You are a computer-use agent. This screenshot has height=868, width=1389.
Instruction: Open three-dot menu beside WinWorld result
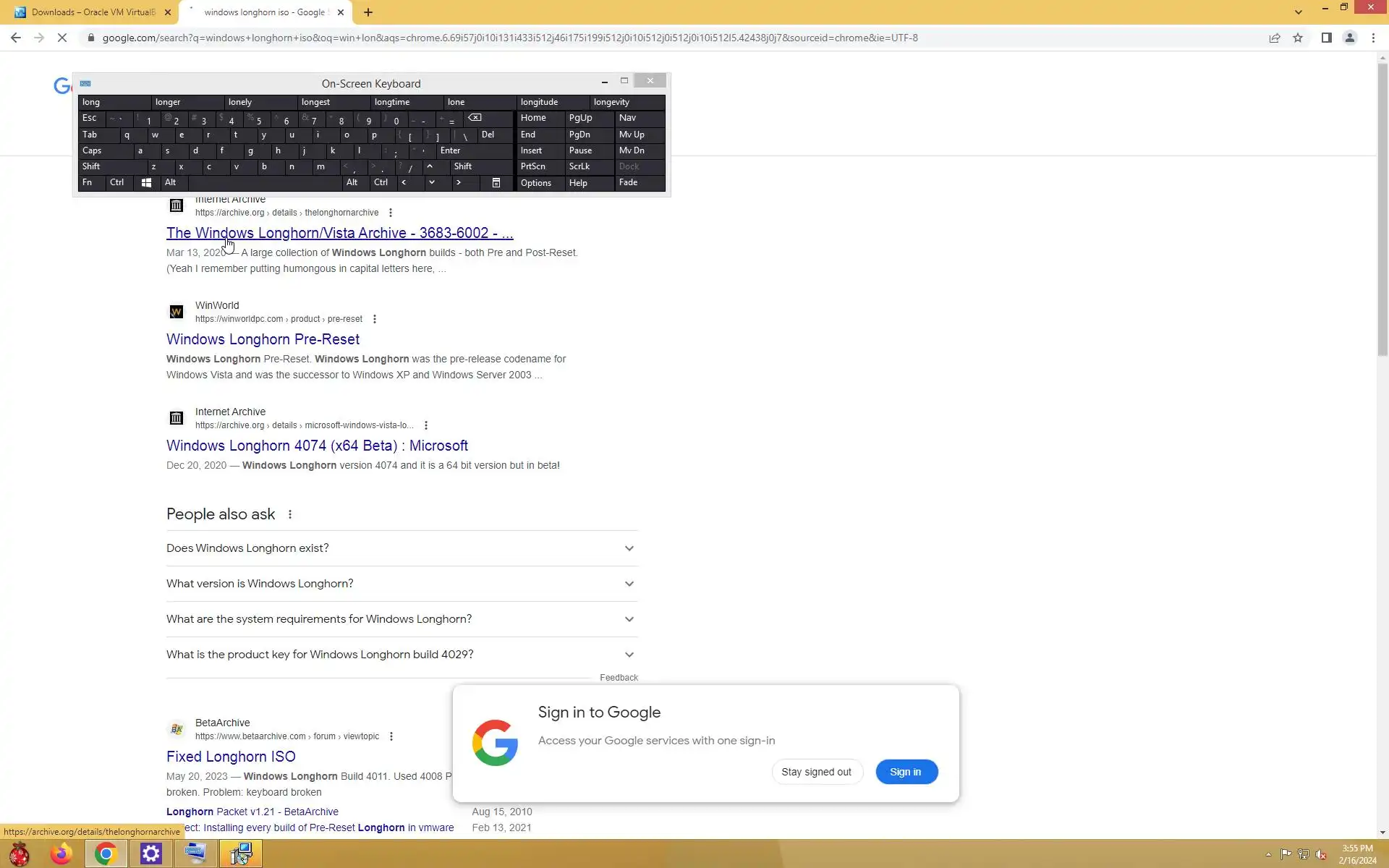[374, 319]
